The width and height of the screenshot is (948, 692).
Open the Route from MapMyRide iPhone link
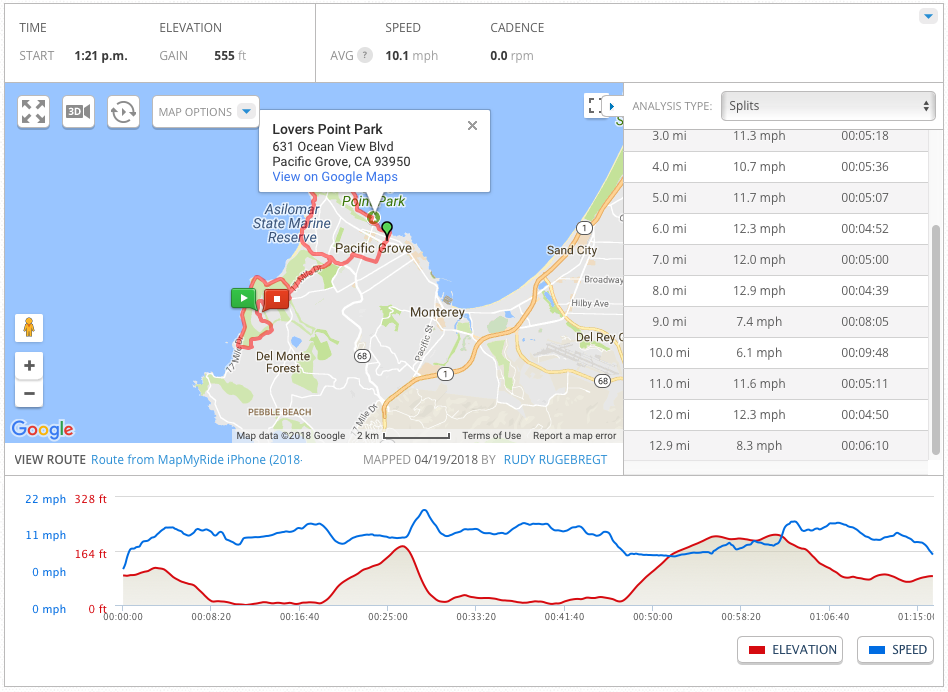pyautogui.click(x=196, y=460)
